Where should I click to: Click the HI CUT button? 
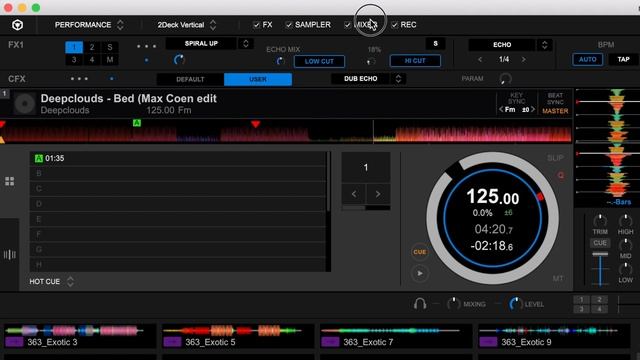point(415,61)
